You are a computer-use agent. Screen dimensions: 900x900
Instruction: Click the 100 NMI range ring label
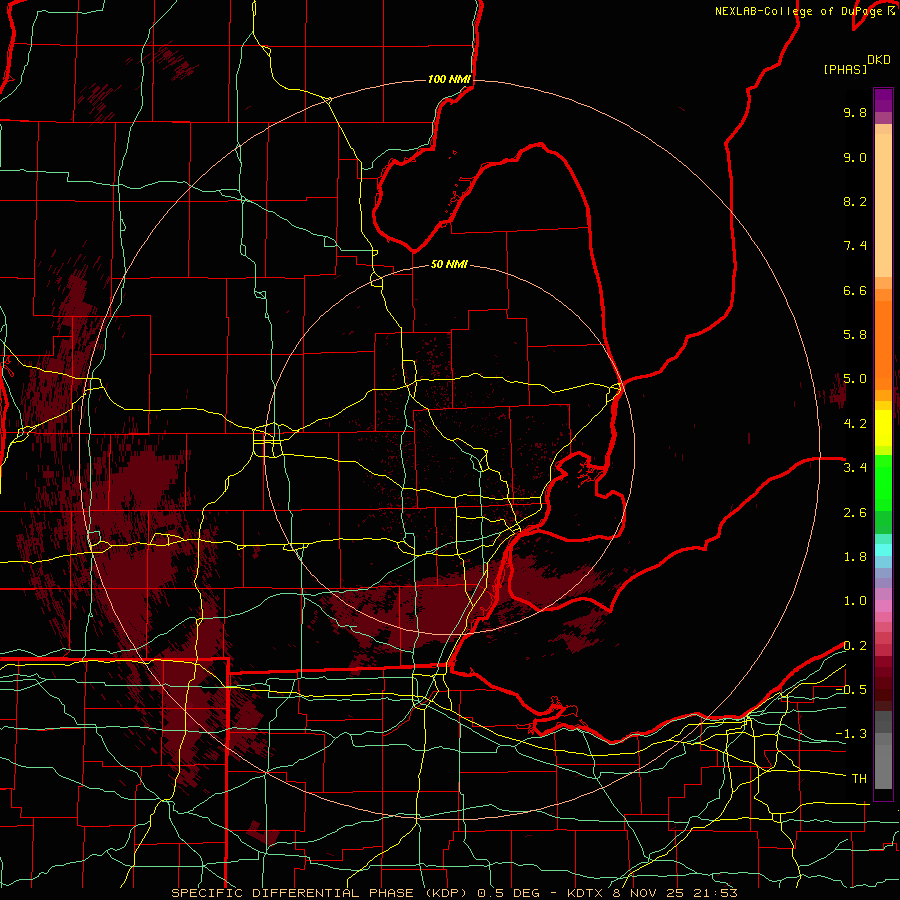pyautogui.click(x=449, y=79)
